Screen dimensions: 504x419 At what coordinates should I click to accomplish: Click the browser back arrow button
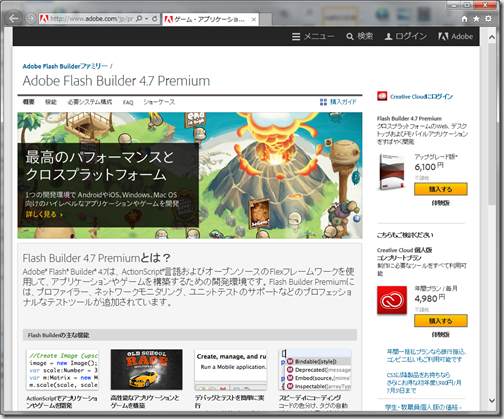pyautogui.click(x=13, y=18)
